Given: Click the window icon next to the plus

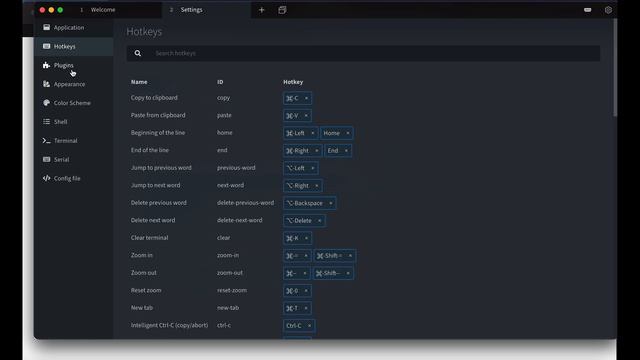Looking at the screenshot, I should click(282, 10).
